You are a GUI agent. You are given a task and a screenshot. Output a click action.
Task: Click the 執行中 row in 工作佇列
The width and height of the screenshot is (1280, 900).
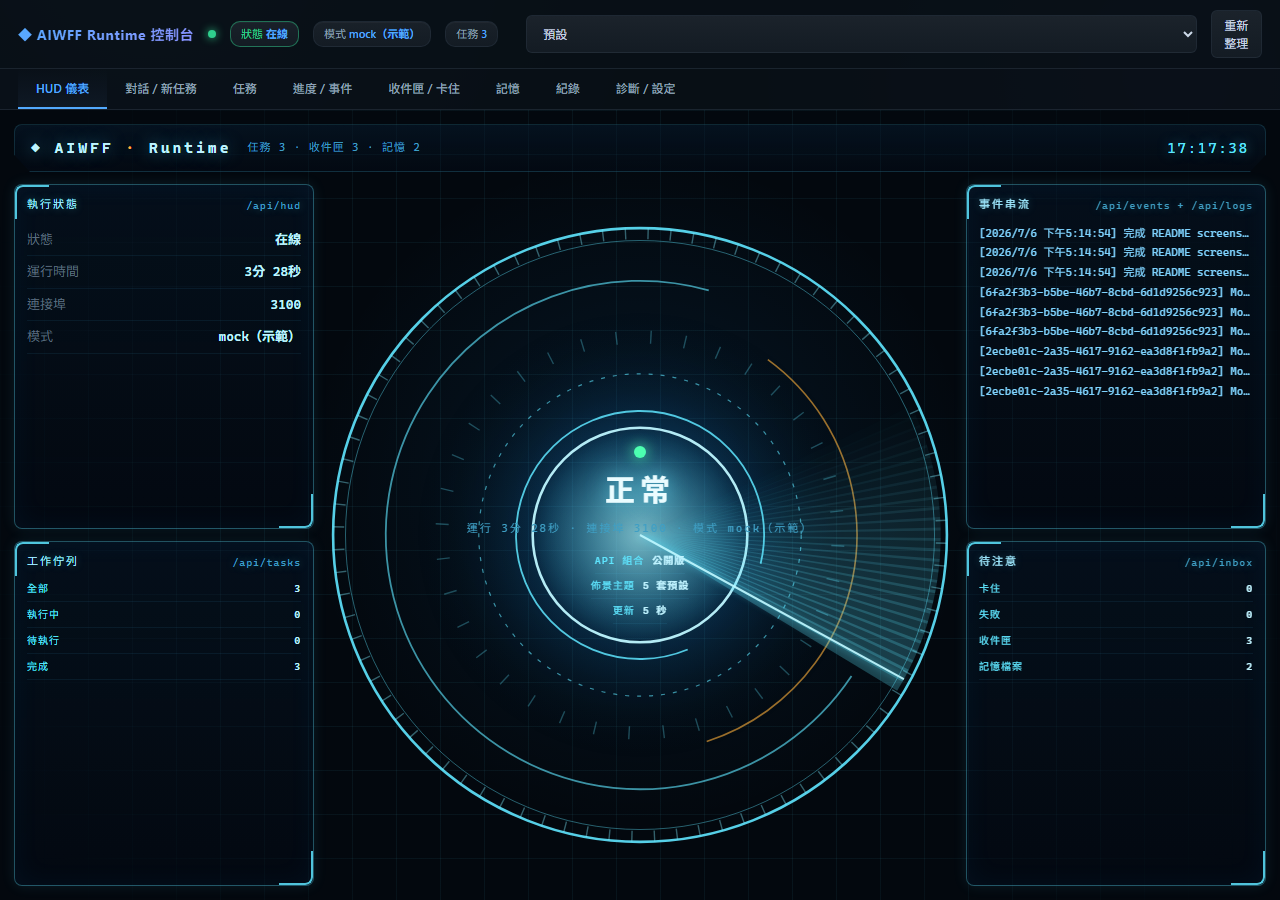tap(164, 615)
